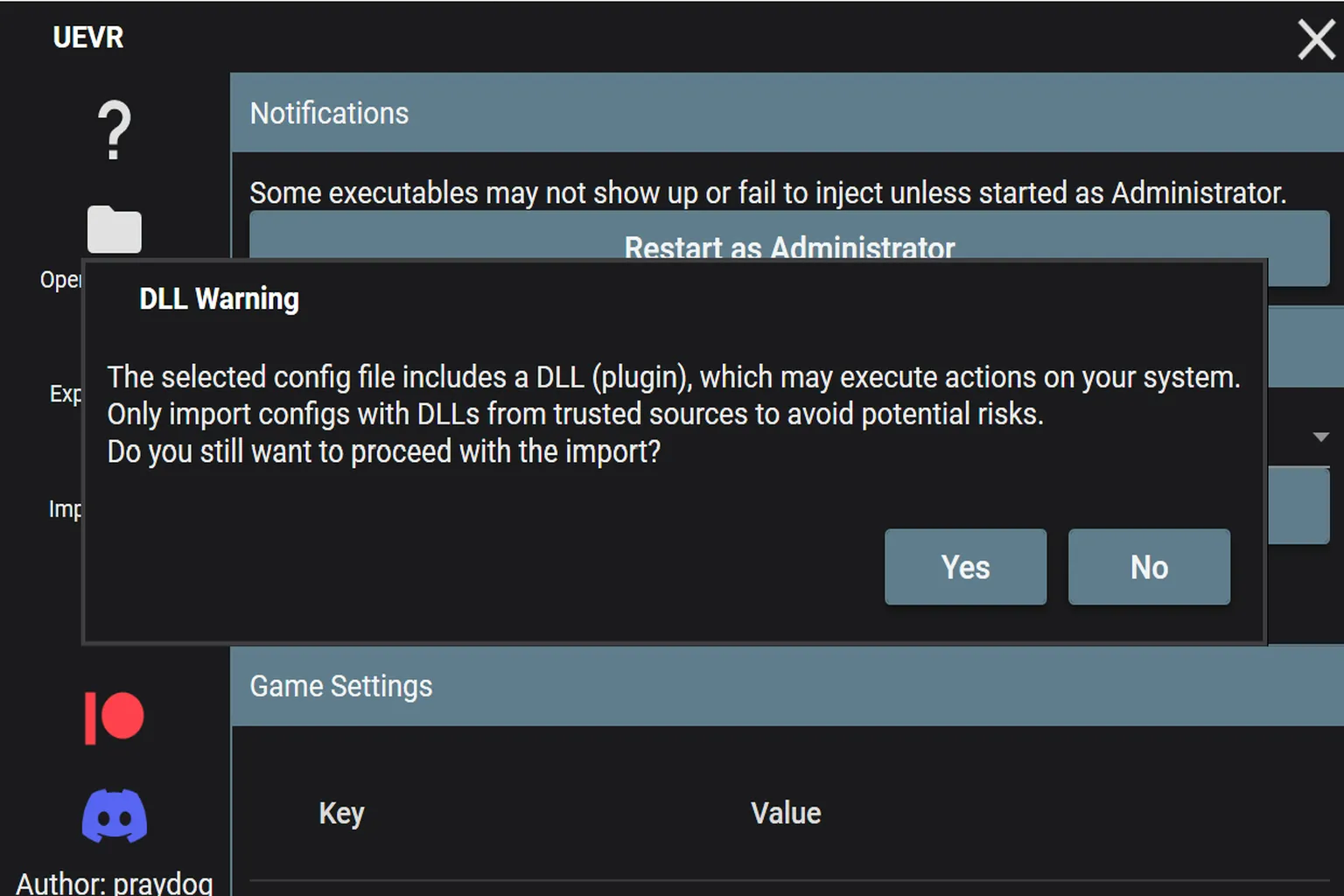
Task: Select the partially hidden Import label
Action: pyautogui.click(x=65, y=509)
